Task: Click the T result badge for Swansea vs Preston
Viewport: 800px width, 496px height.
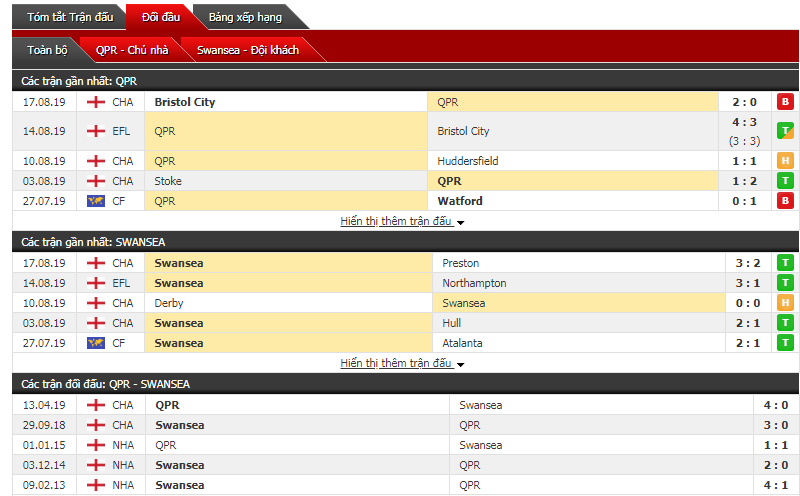Action: [x=785, y=263]
